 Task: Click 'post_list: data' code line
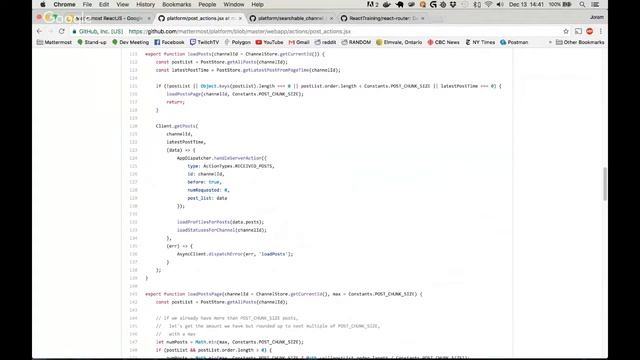[x=207, y=198]
